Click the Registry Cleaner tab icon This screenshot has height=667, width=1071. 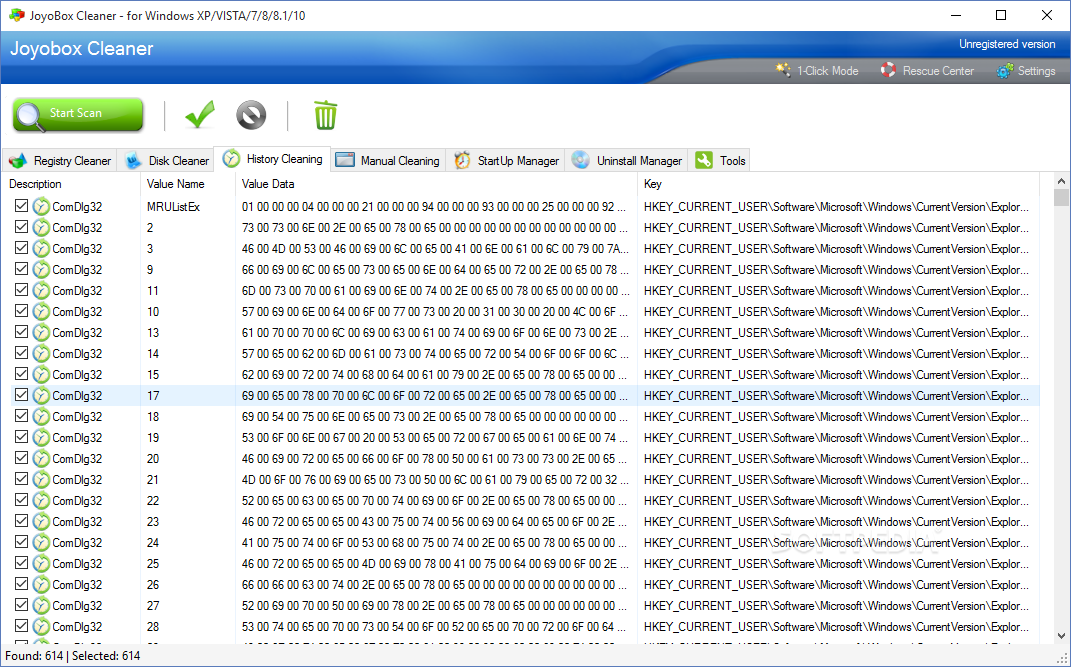18,160
